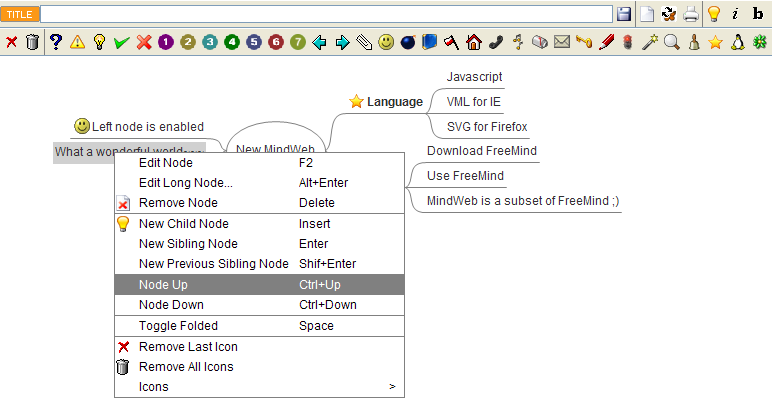This screenshot has height=402, width=772.
Task: Click the print icon
Action: point(691,14)
